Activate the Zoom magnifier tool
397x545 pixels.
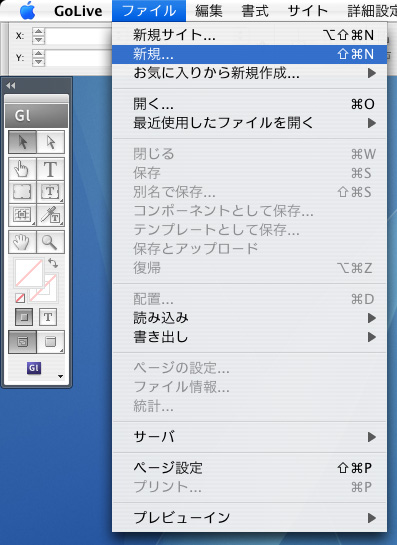click(51, 242)
